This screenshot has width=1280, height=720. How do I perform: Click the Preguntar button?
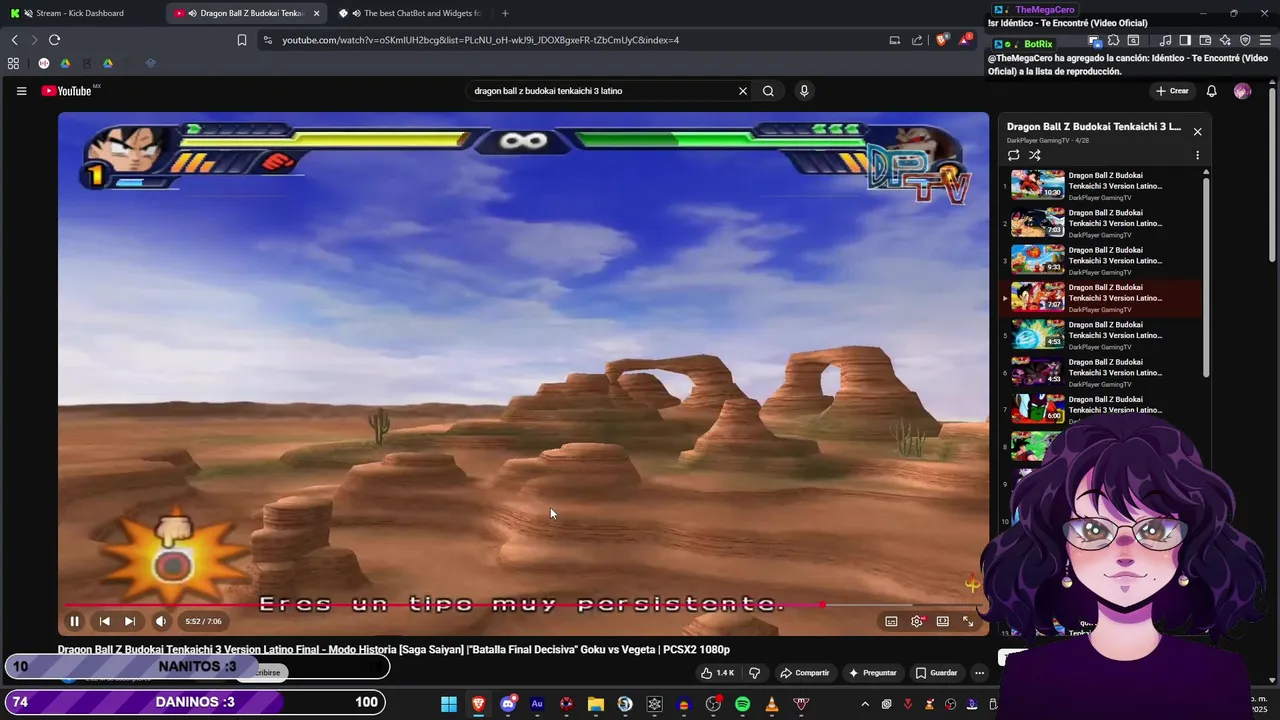[x=872, y=673]
